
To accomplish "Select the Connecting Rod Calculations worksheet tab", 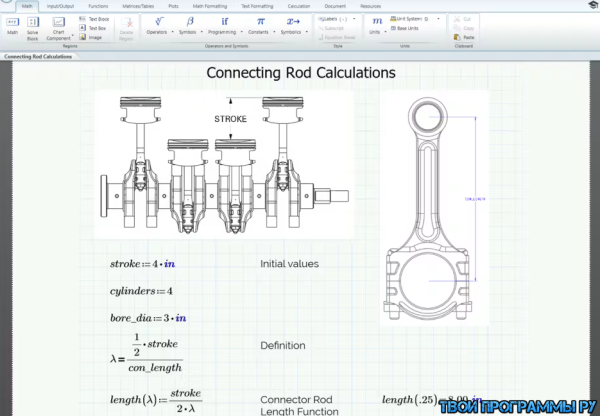I will [x=38, y=56].
